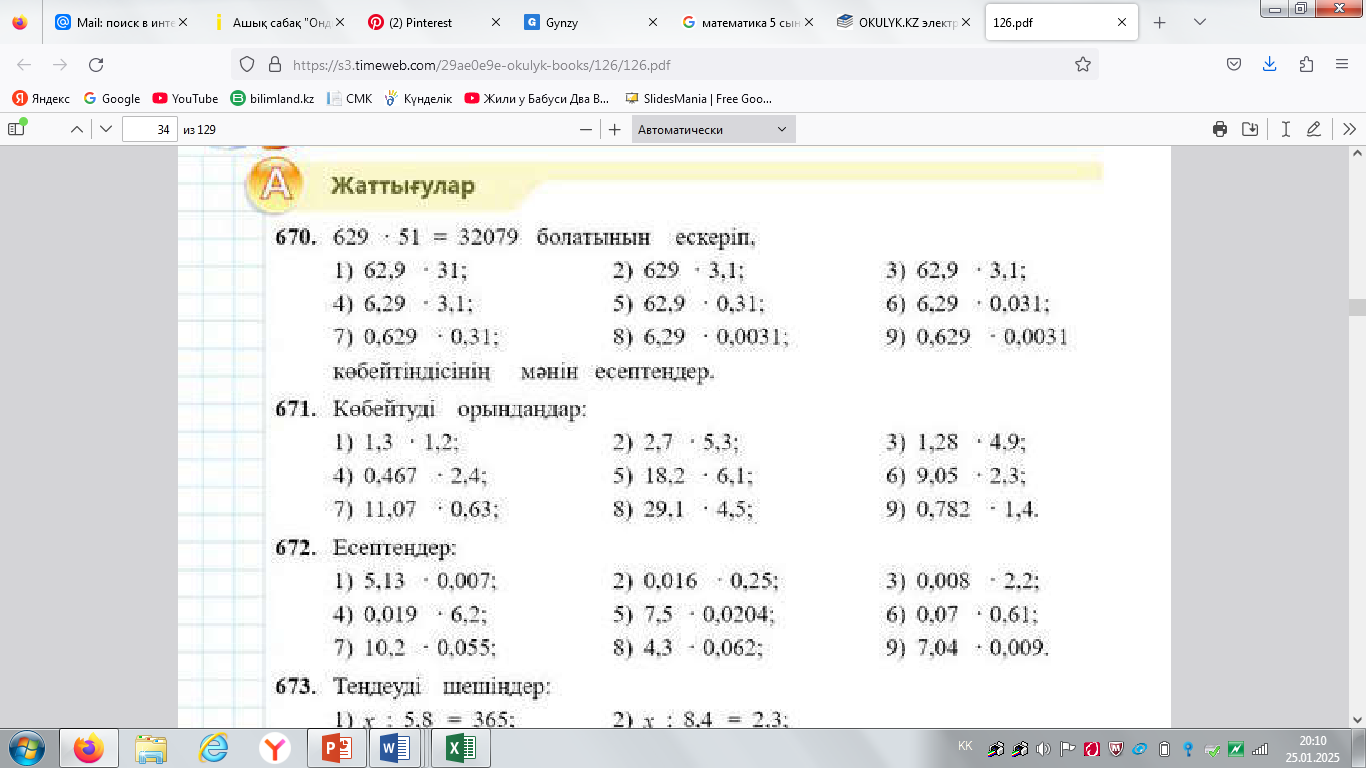Viewport: 1366px width, 768px height.
Task: Open the Firefox application menu
Action: tap(1342, 64)
